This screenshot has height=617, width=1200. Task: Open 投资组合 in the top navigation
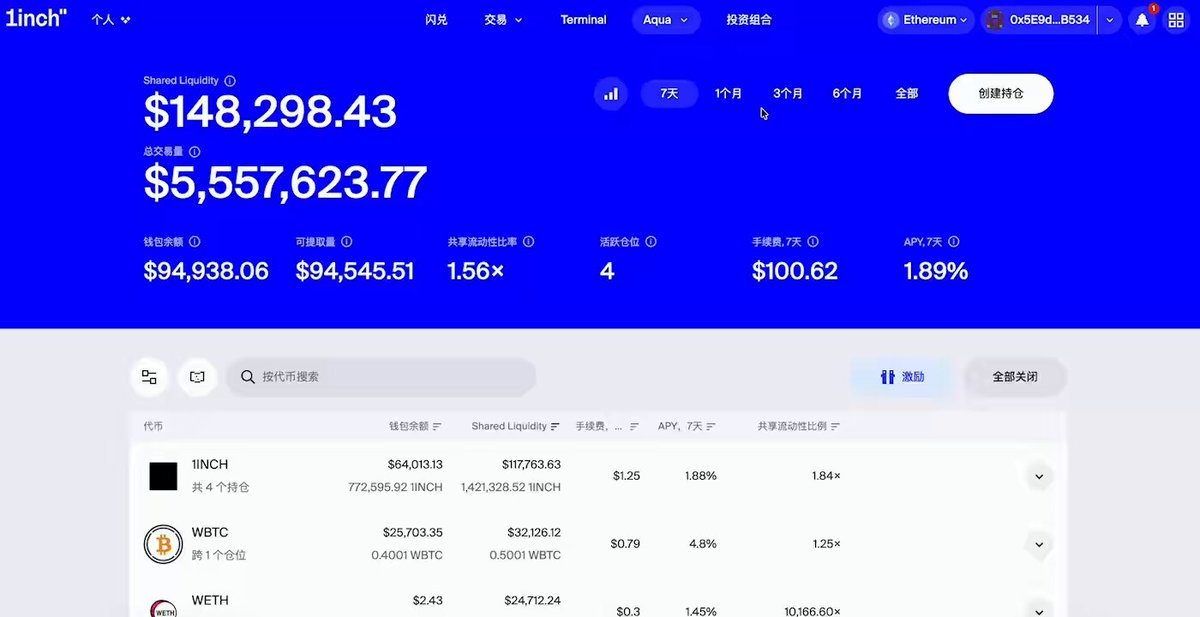749,20
